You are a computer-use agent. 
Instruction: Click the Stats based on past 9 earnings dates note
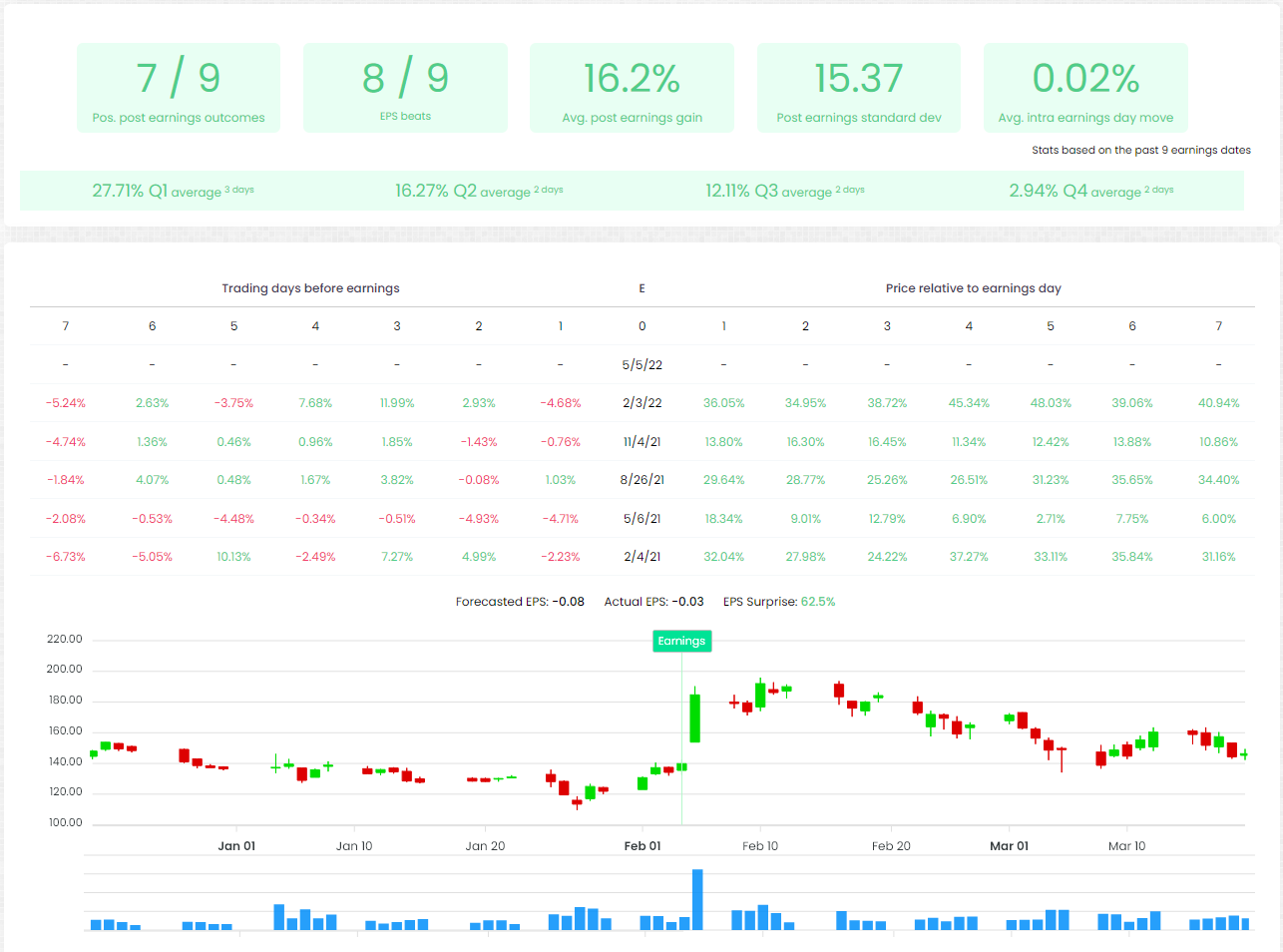pyautogui.click(x=1141, y=150)
